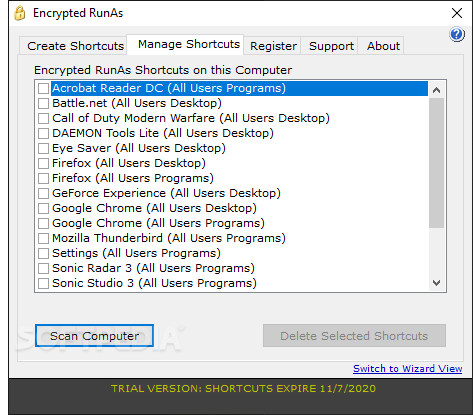Highlight the Eye Saver row text
Viewport: 473px width, 415px height.
139,148
